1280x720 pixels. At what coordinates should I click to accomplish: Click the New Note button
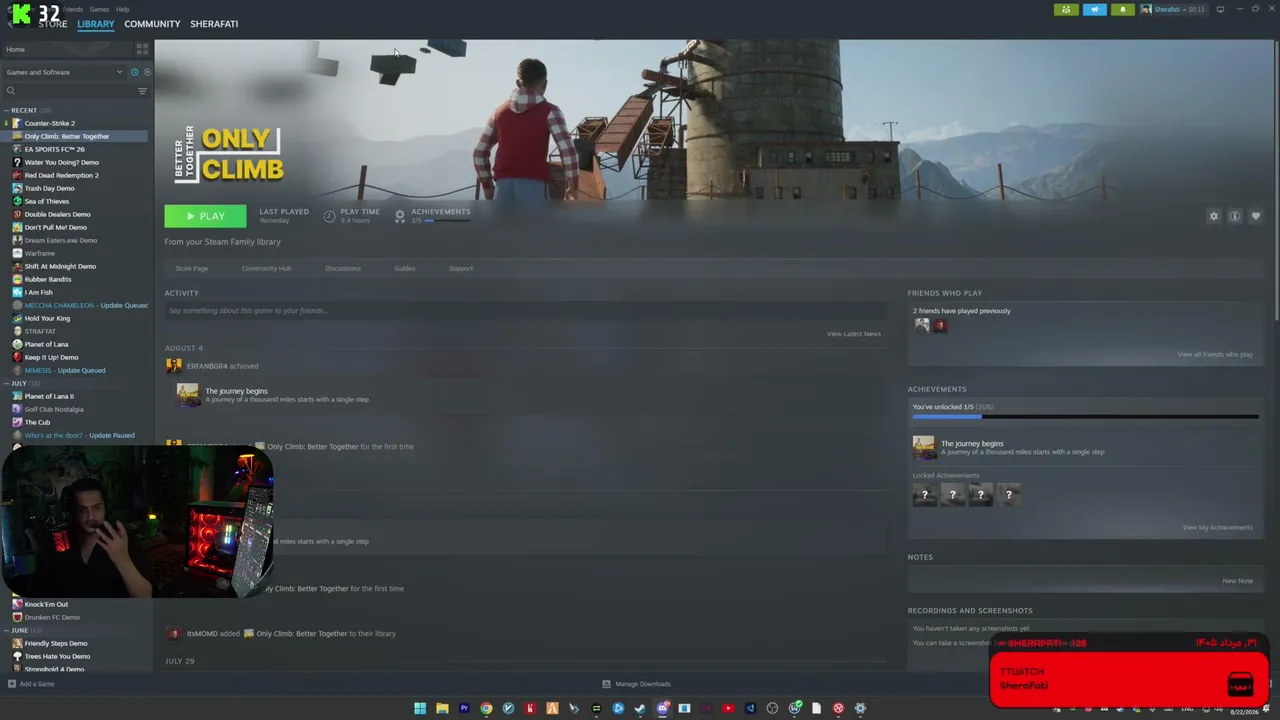coord(1237,581)
